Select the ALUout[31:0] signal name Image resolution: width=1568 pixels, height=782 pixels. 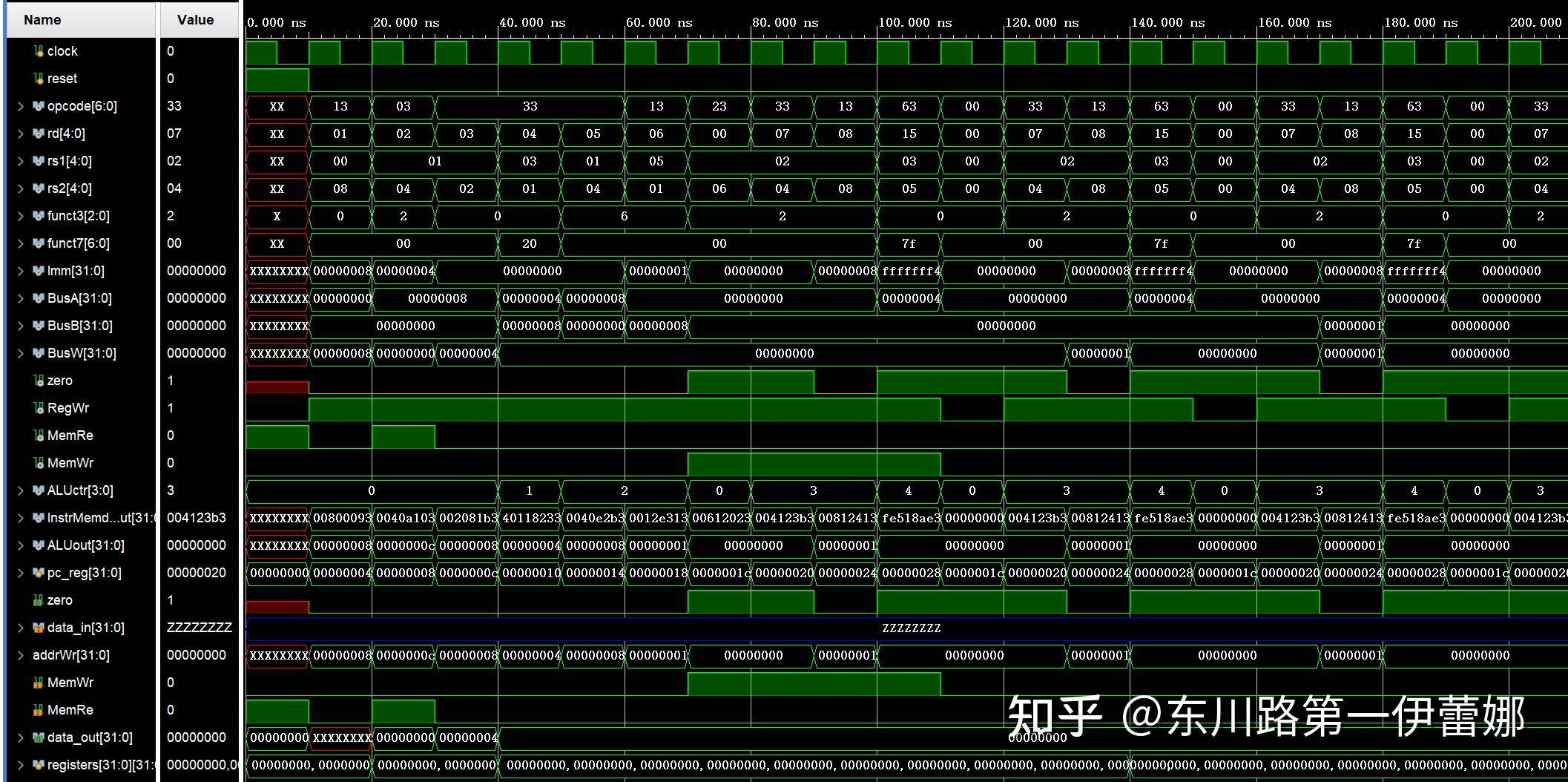[86, 545]
